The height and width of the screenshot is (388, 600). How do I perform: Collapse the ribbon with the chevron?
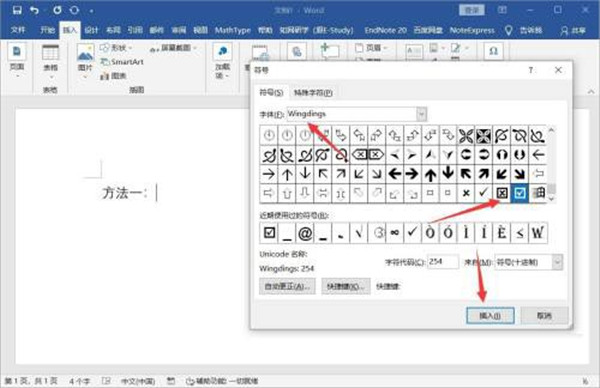click(591, 91)
